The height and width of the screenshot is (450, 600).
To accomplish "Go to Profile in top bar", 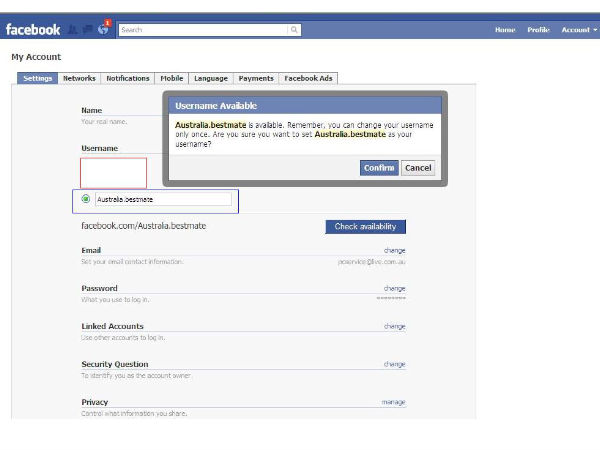I will (538, 30).
